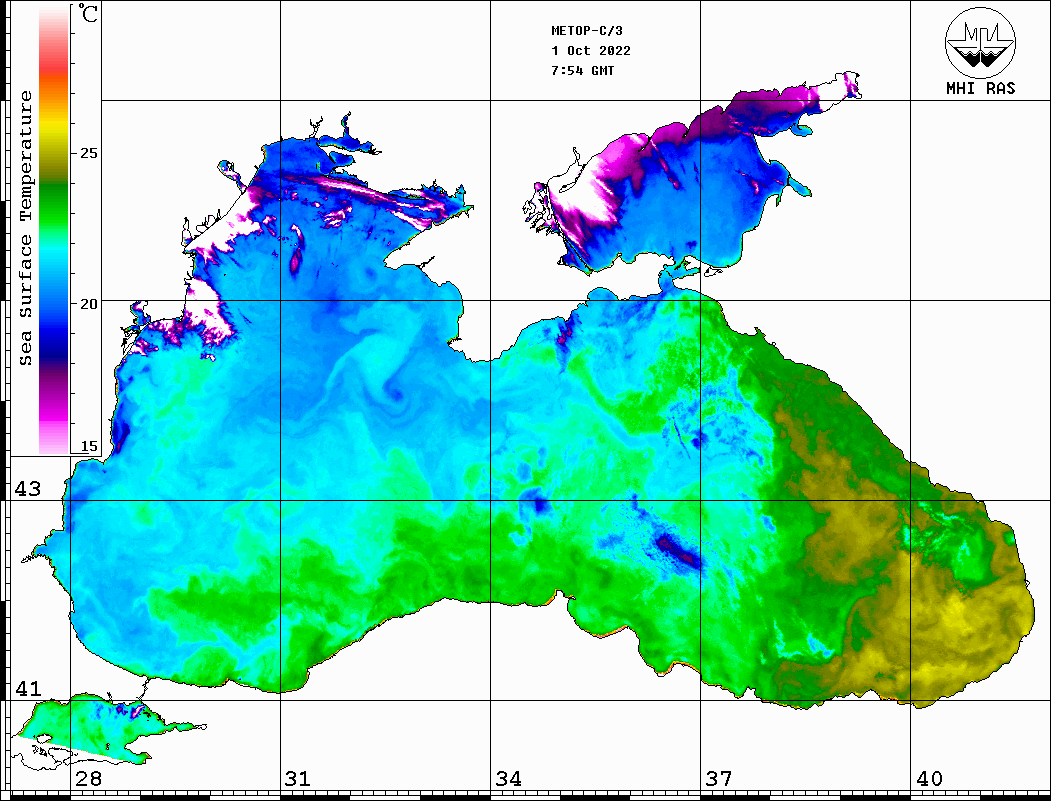Click longitude label 31
The height and width of the screenshot is (801, 1051).
[298, 779]
